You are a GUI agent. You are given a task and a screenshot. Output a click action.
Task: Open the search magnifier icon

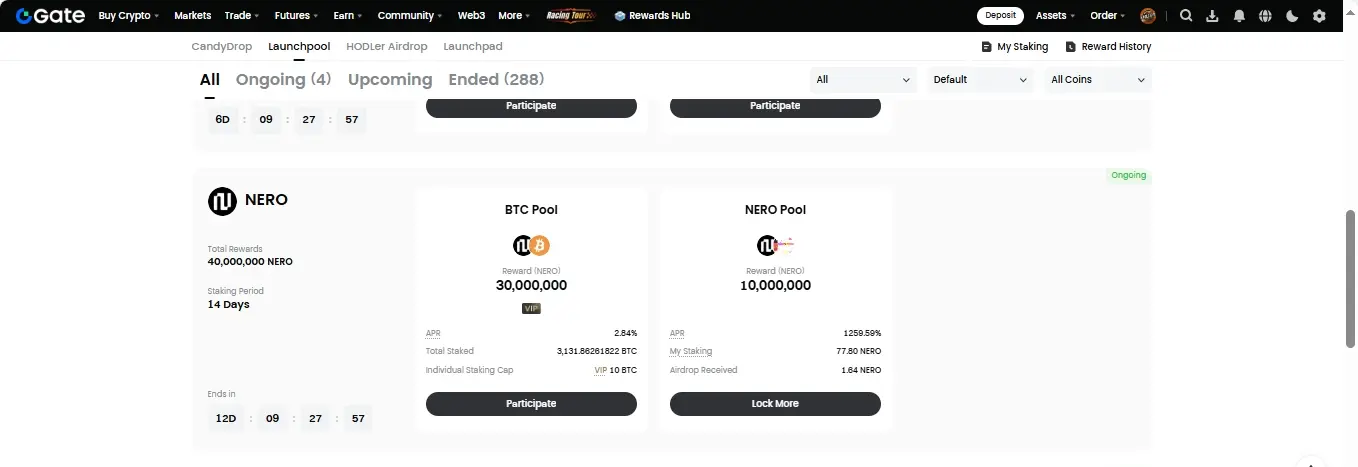(1186, 16)
